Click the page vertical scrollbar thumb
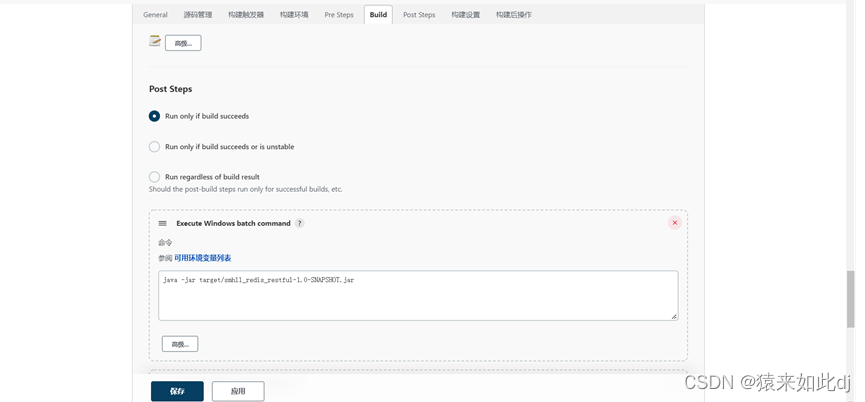Screen dimensions: 865x402 click(850, 299)
